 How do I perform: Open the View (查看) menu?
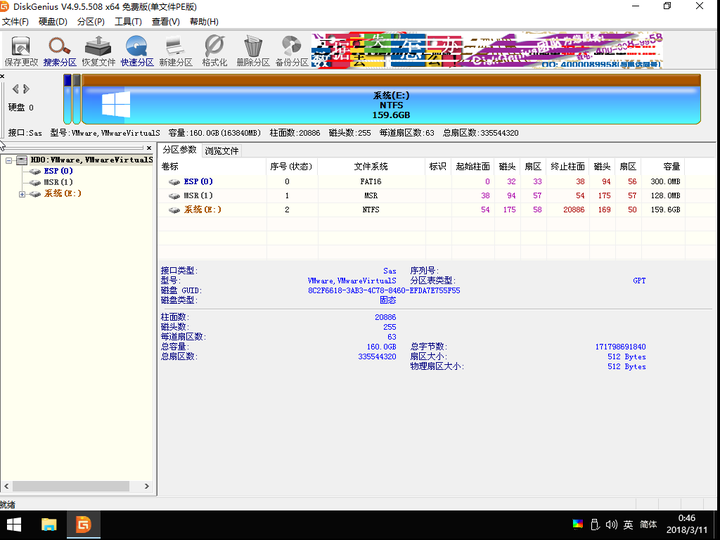(x=166, y=22)
